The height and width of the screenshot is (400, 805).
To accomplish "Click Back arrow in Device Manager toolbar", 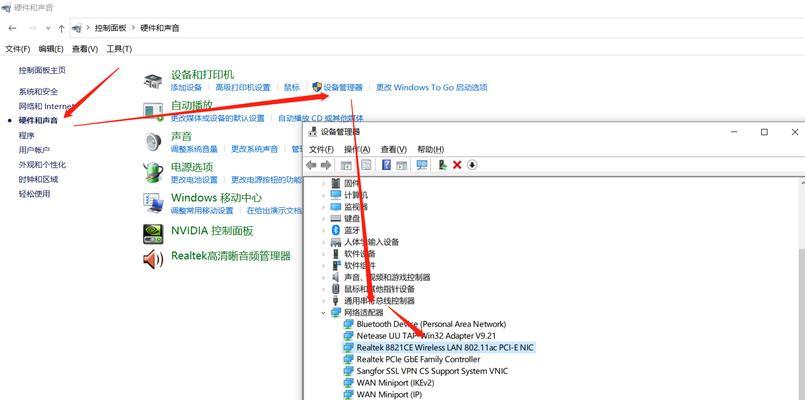I will [311, 165].
